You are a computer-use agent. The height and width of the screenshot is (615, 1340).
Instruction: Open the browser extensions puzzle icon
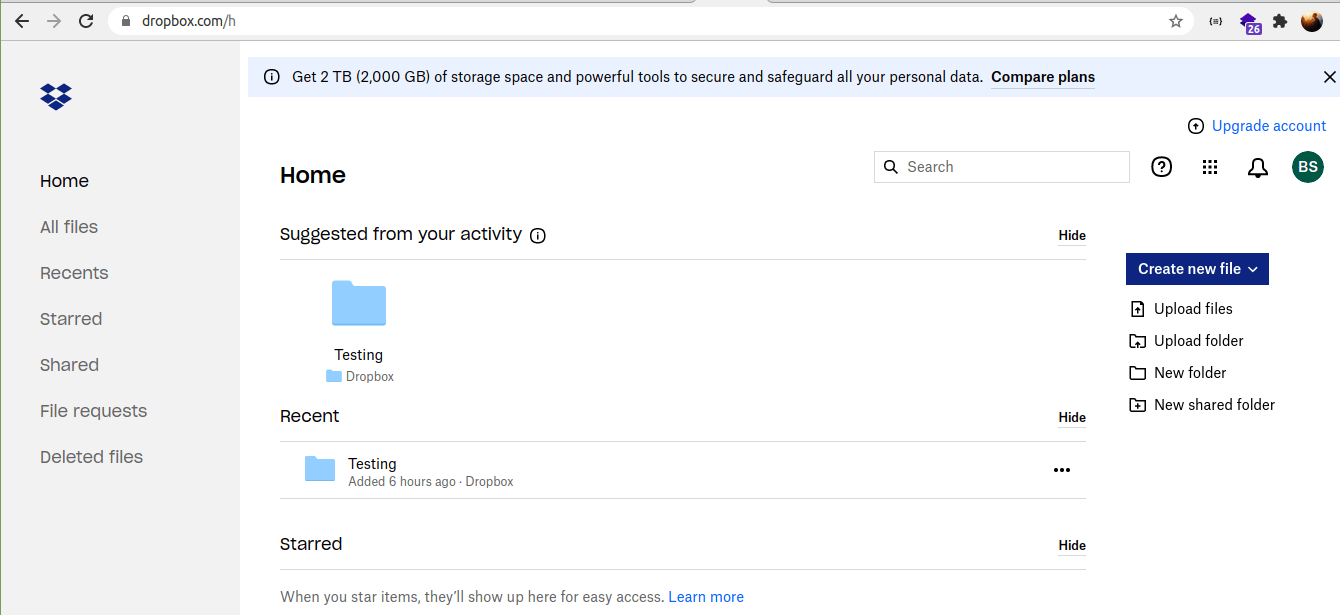1279,21
